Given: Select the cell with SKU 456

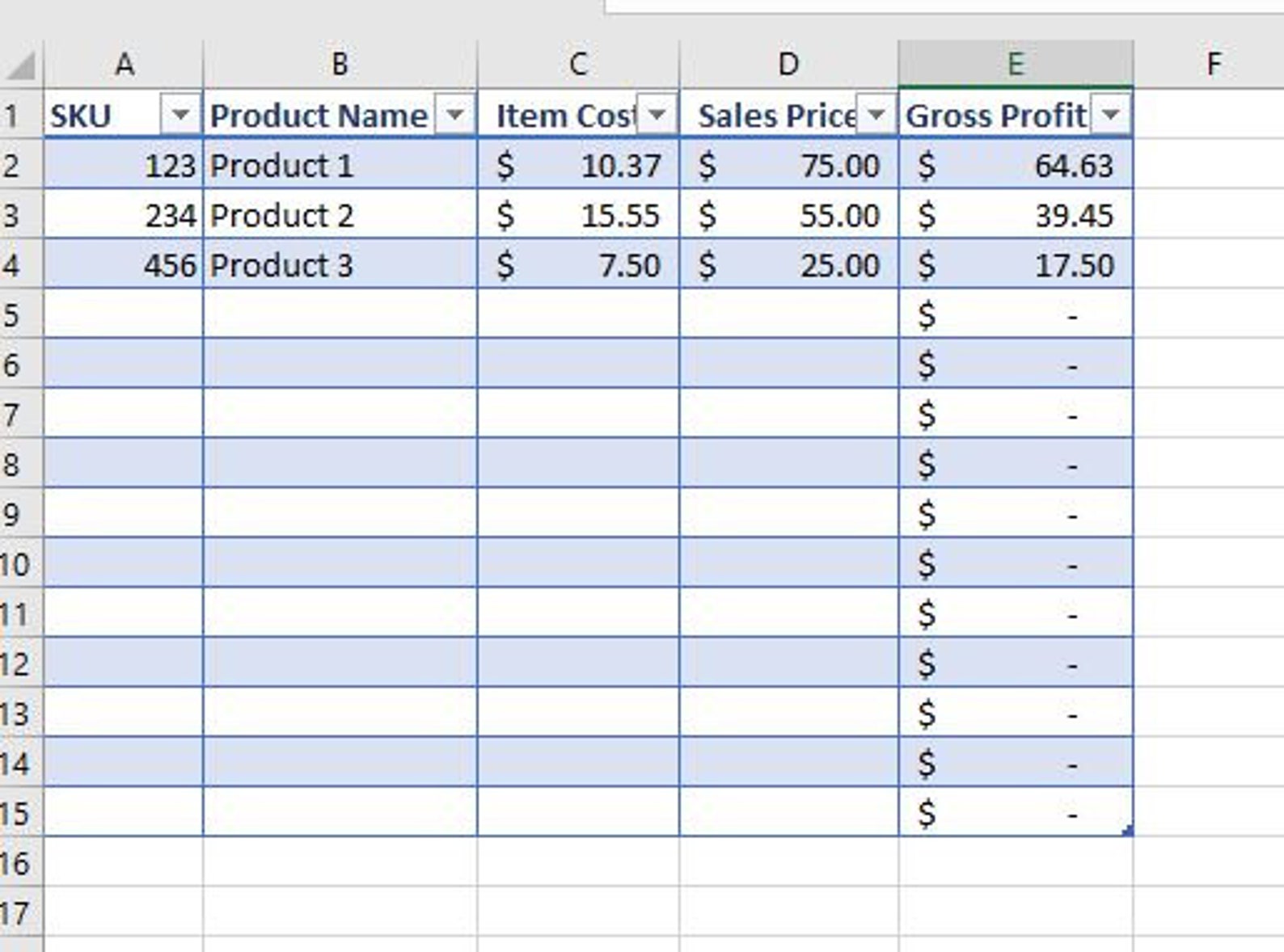Looking at the screenshot, I should click(x=123, y=265).
